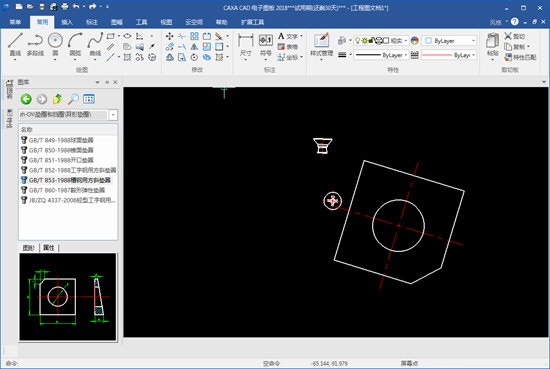Expand the 复制 copy dropdown arrow
Viewport: 550px width, 369px height.
(528, 47)
